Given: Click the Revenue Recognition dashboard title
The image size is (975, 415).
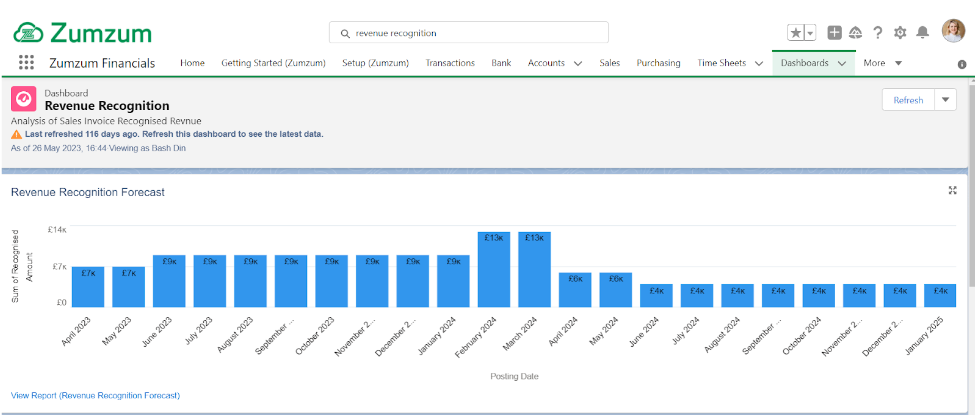Looking at the screenshot, I should [107, 106].
